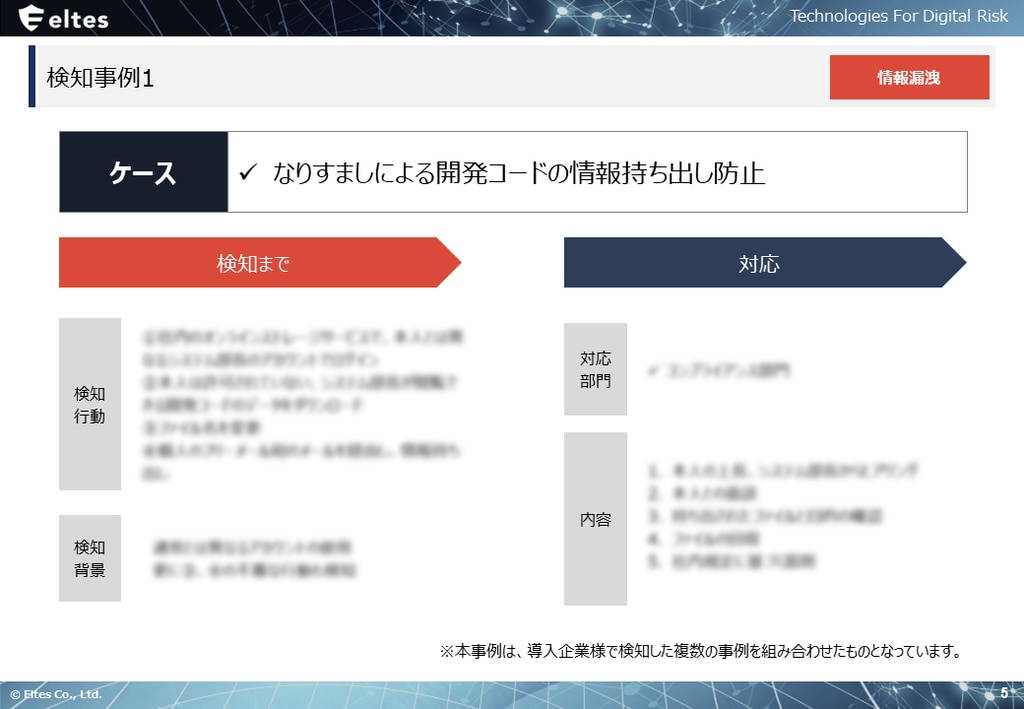Viewport: 1024px width, 709px height.
Task: Select the red 情報漏洩 tag
Action: point(909,77)
